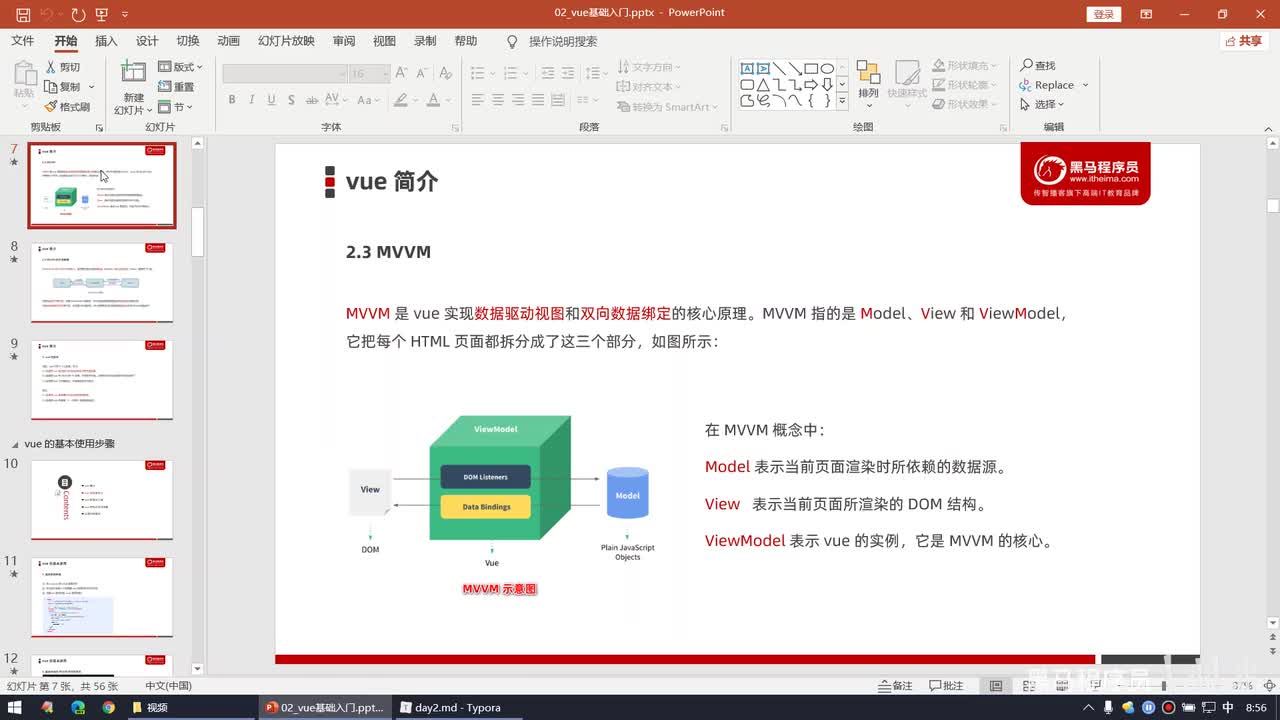Viewport: 1280px width, 720px height.
Task: Click the Windows Start button
Action: click(15, 707)
